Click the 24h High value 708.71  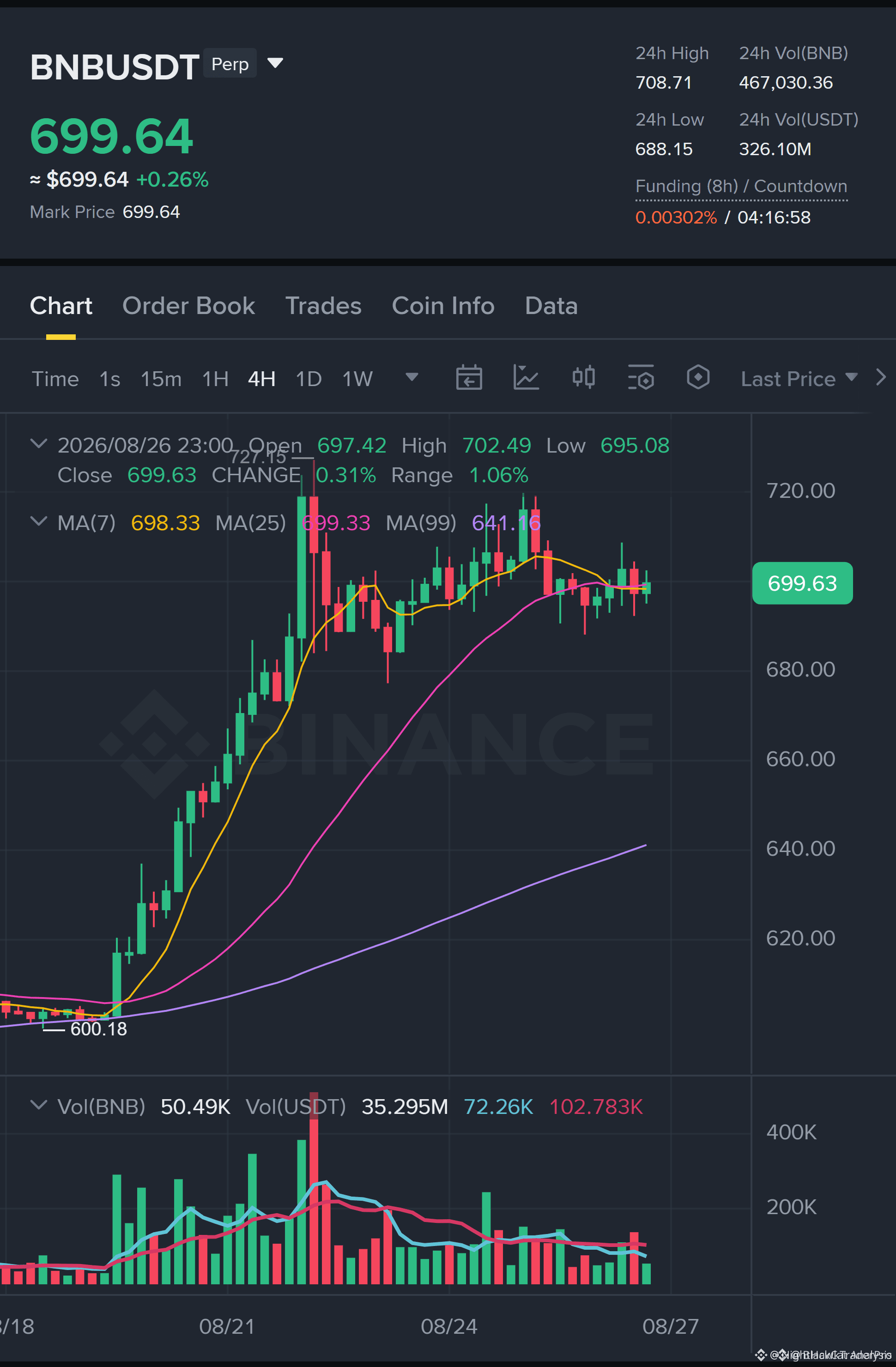click(x=663, y=82)
